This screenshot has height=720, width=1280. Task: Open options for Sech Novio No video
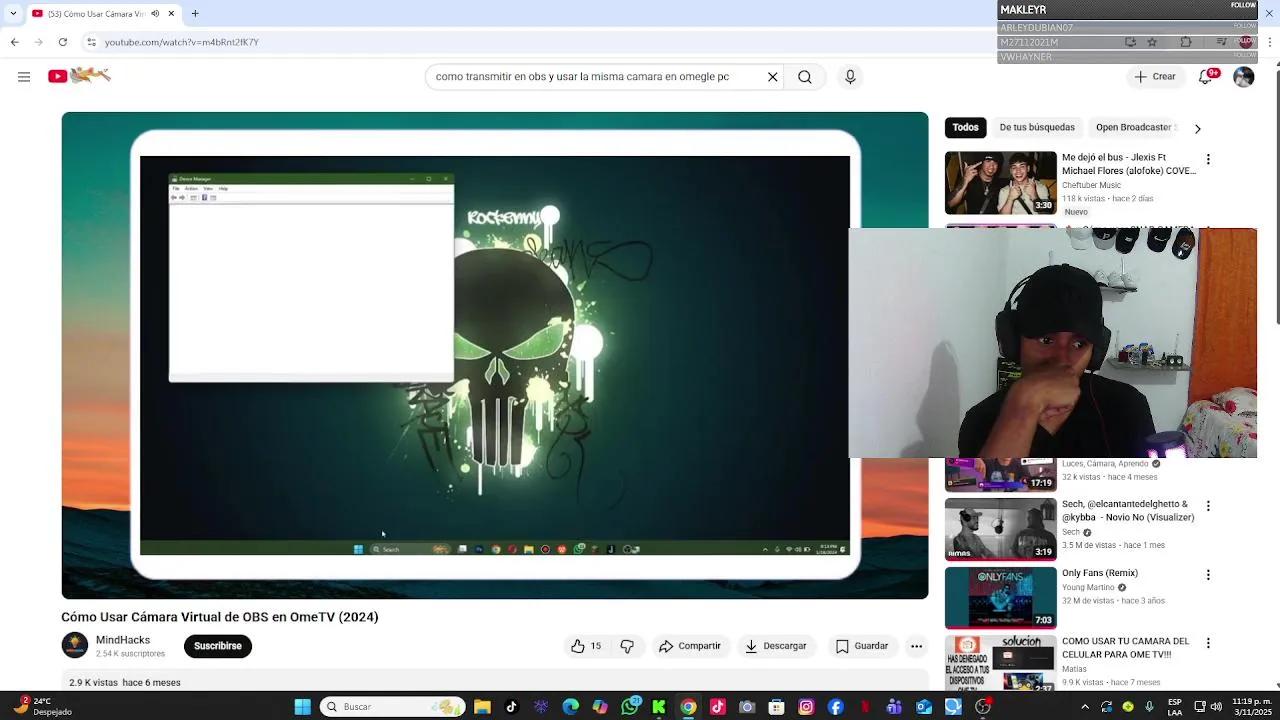[x=1208, y=506]
